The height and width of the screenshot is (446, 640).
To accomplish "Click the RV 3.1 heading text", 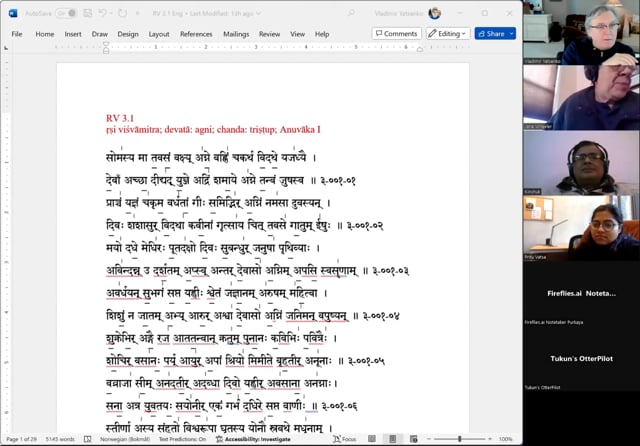I will [120, 118].
